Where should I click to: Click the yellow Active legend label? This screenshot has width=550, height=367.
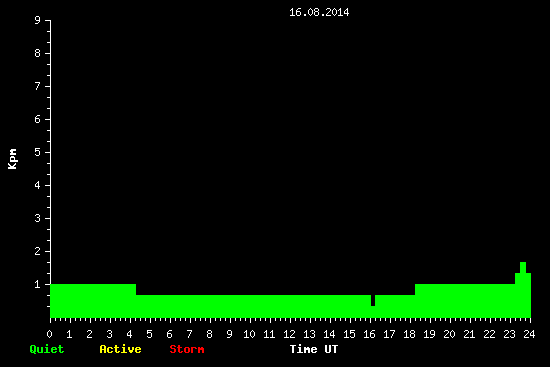point(120,349)
